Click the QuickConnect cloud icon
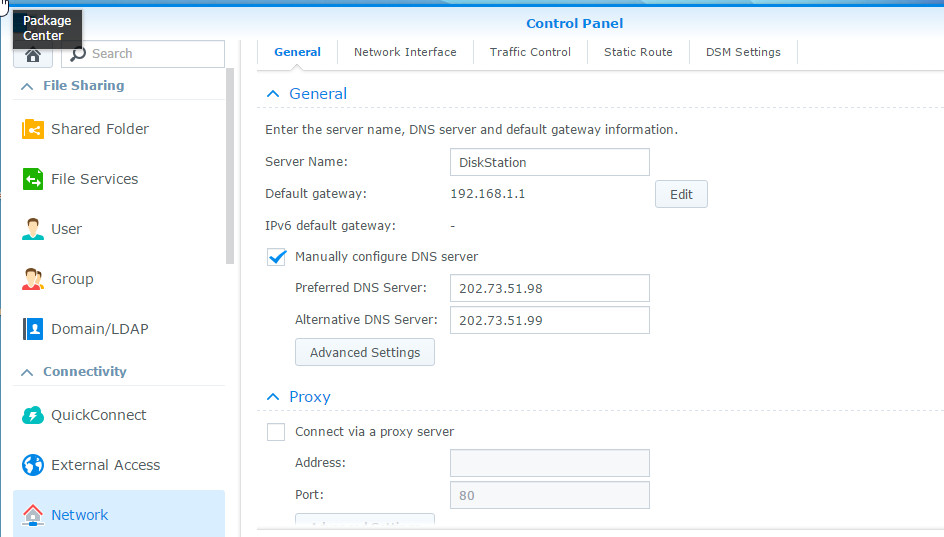This screenshot has height=537, width=944. click(x=33, y=415)
